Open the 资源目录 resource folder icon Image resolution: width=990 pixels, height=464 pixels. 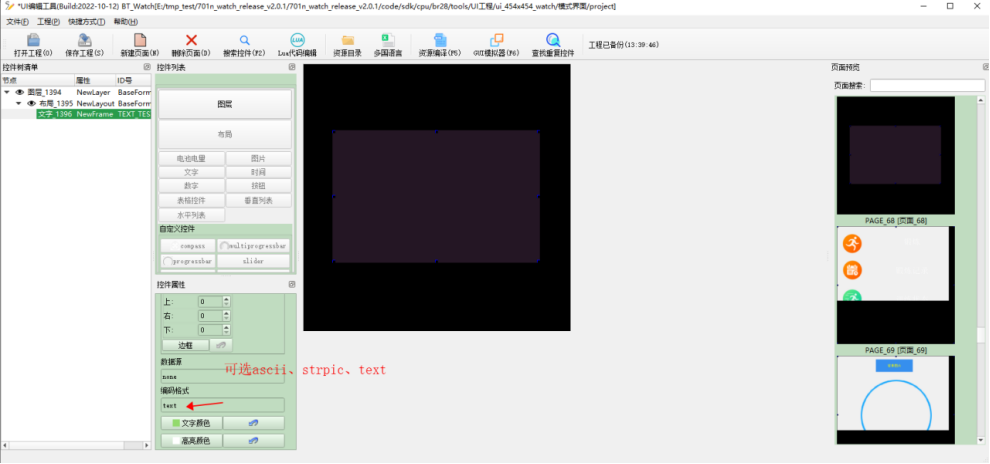(x=347, y=45)
